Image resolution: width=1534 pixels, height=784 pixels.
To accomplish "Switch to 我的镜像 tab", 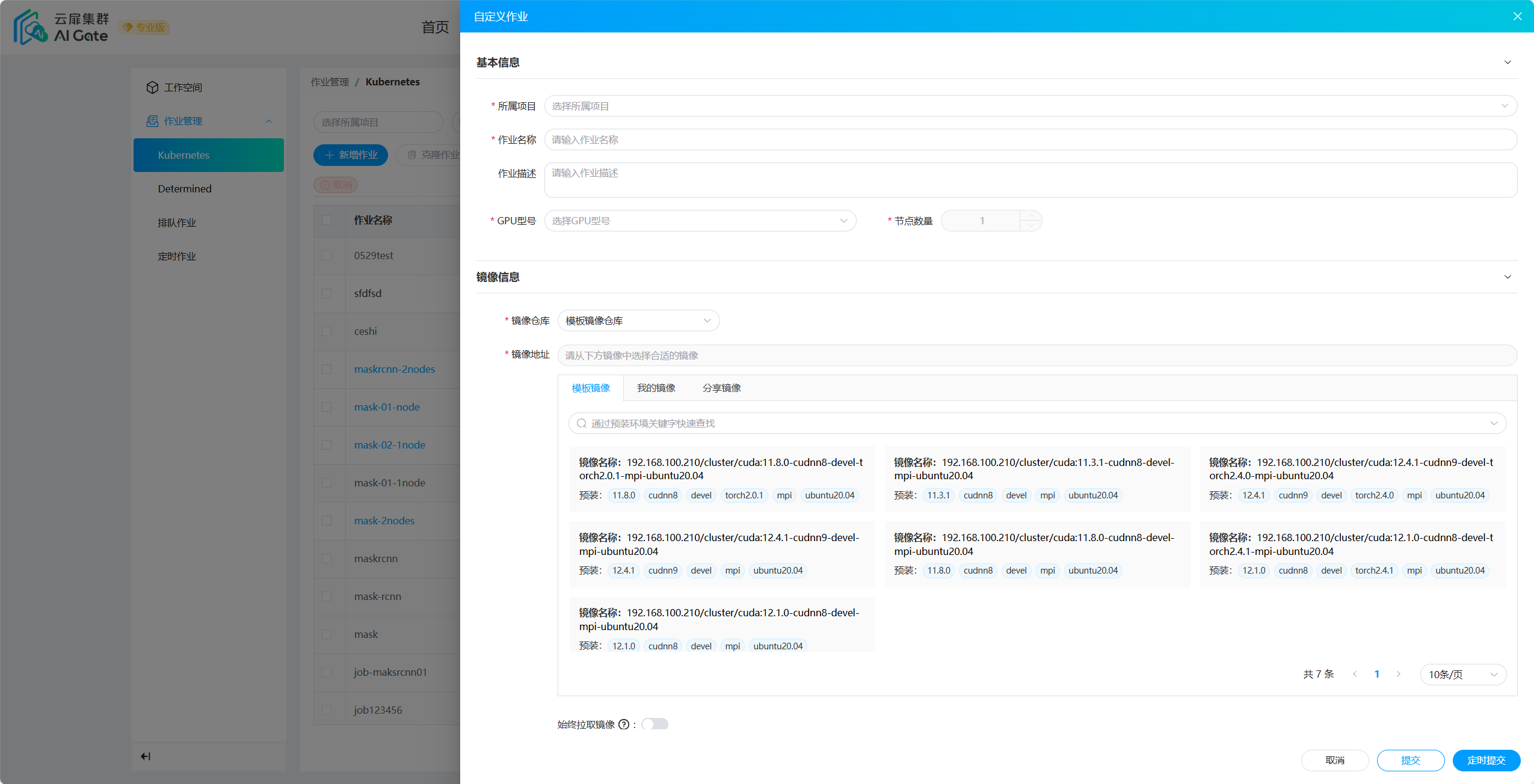I will coord(656,388).
